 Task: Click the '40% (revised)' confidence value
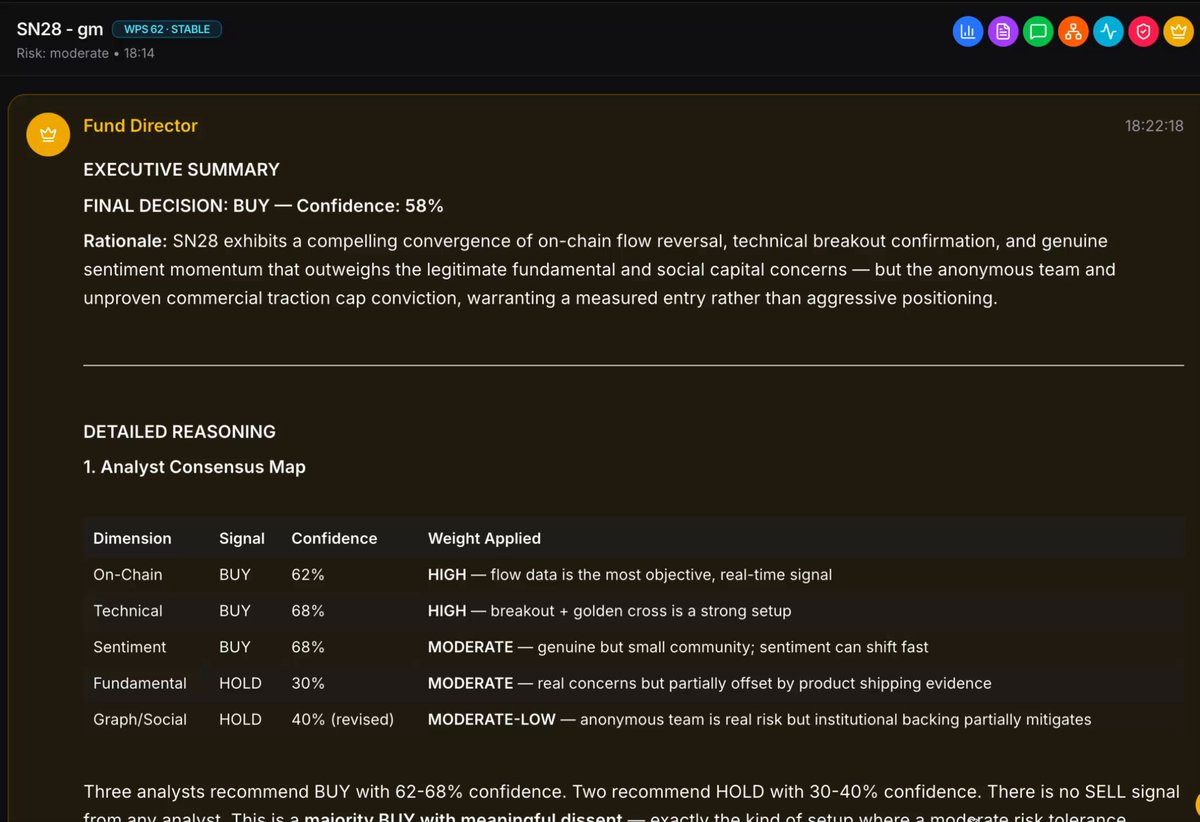(342, 719)
